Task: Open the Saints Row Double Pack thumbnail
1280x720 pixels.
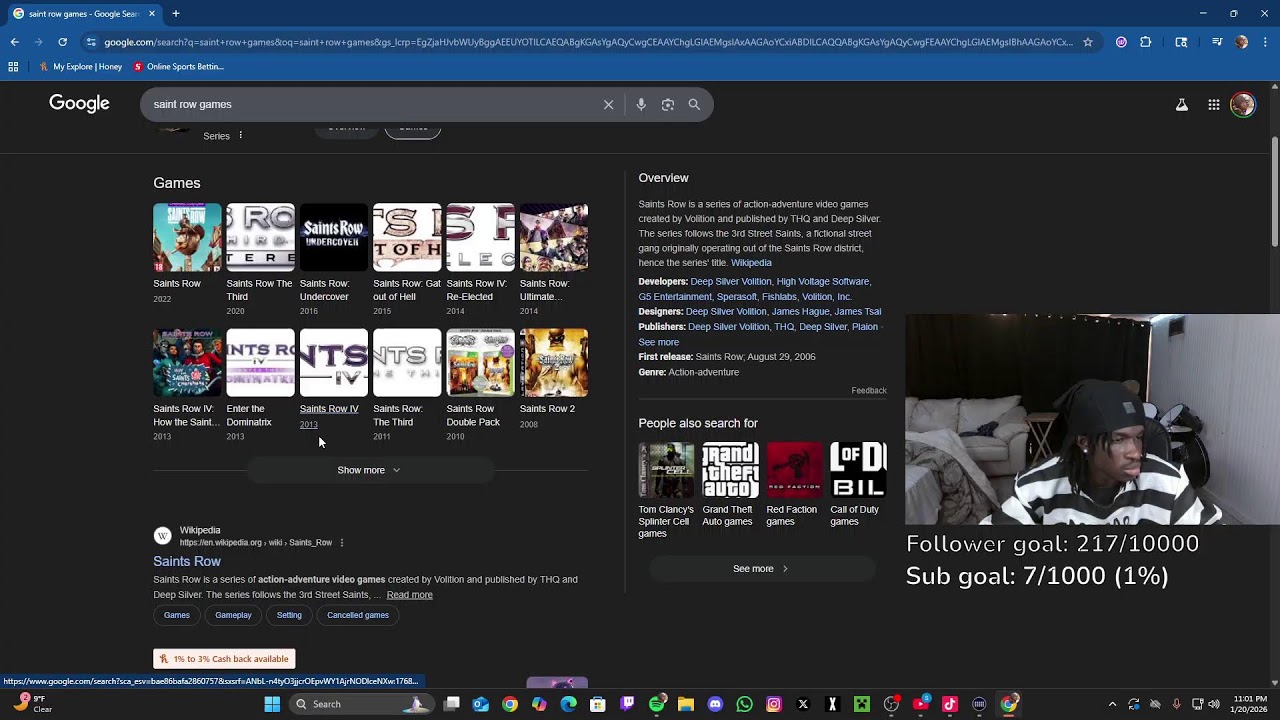Action: 480,363
